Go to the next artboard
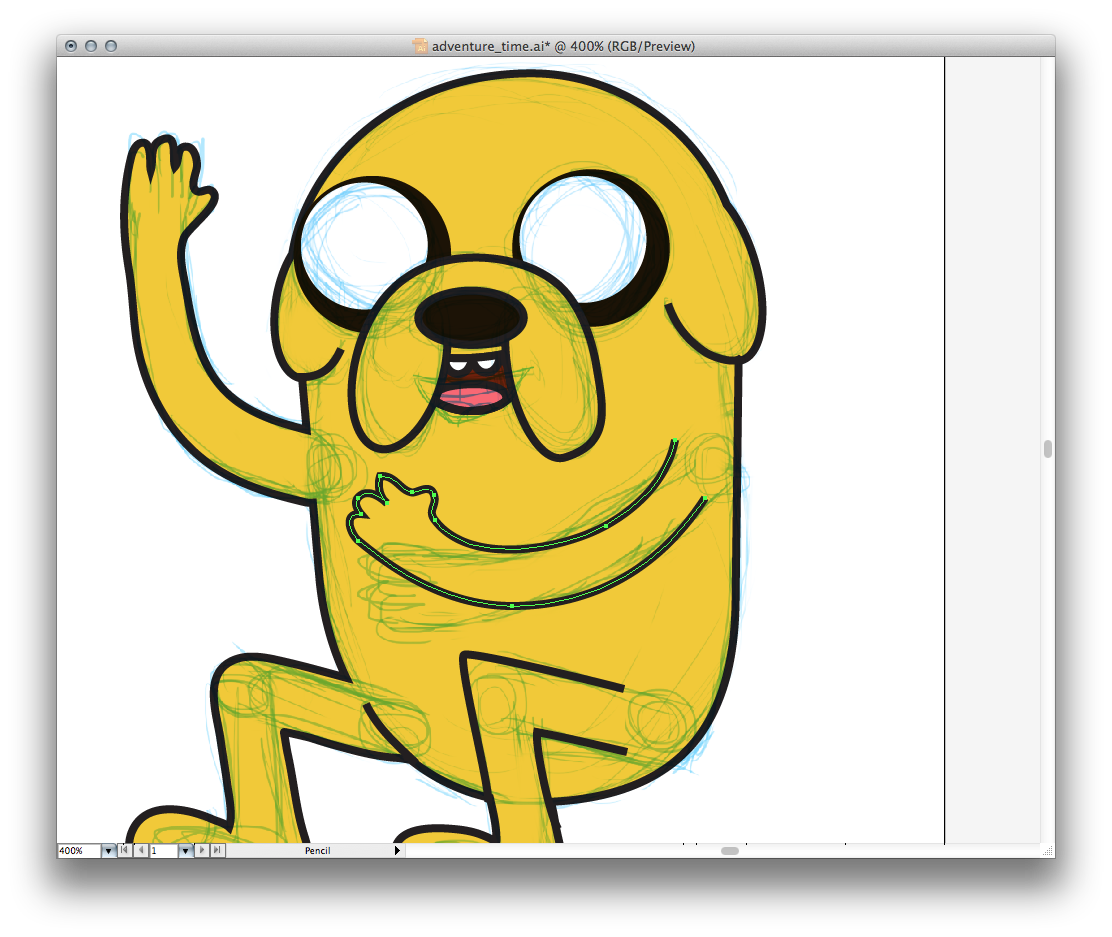Image resolution: width=1112 pixels, height=937 pixels. pyautogui.click(x=202, y=851)
